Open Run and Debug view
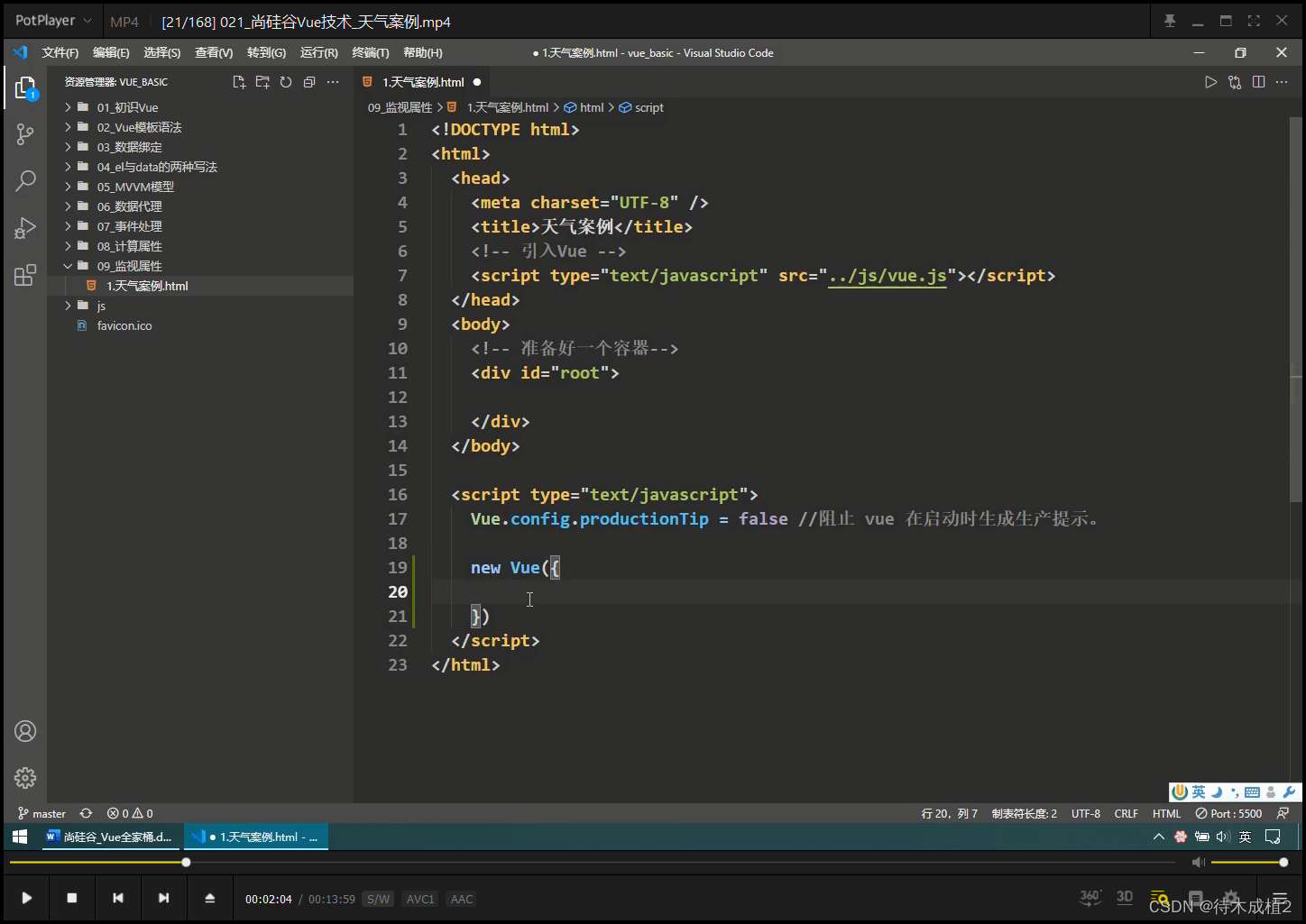The width and height of the screenshot is (1306, 924). point(25,228)
